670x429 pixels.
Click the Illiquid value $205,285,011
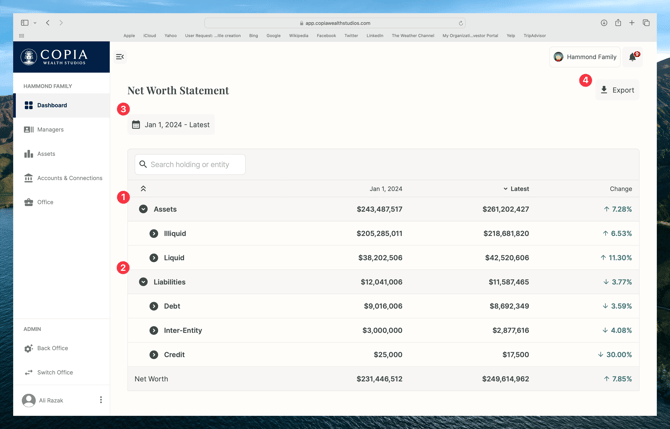pos(379,233)
